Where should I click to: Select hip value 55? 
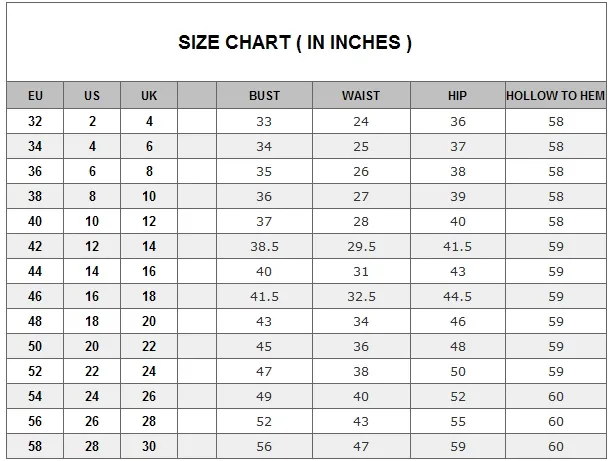click(x=458, y=421)
